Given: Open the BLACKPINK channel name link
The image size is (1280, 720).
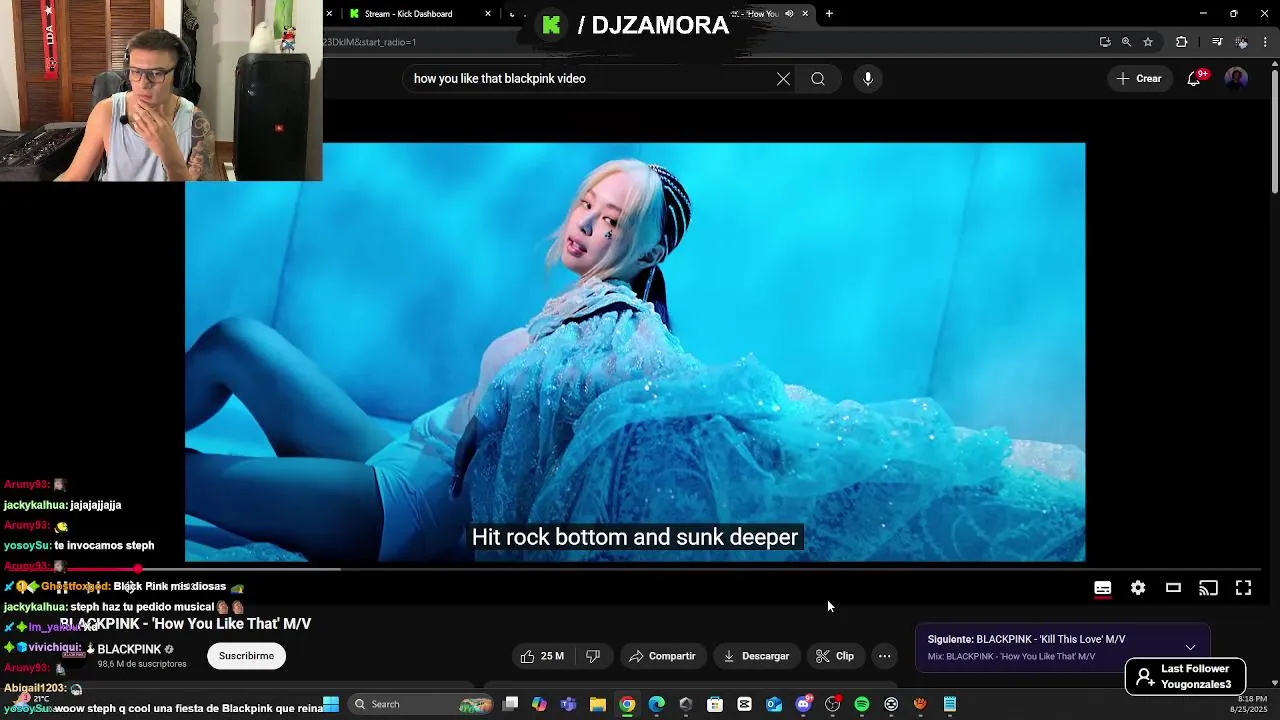Looking at the screenshot, I should click(x=129, y=649).
